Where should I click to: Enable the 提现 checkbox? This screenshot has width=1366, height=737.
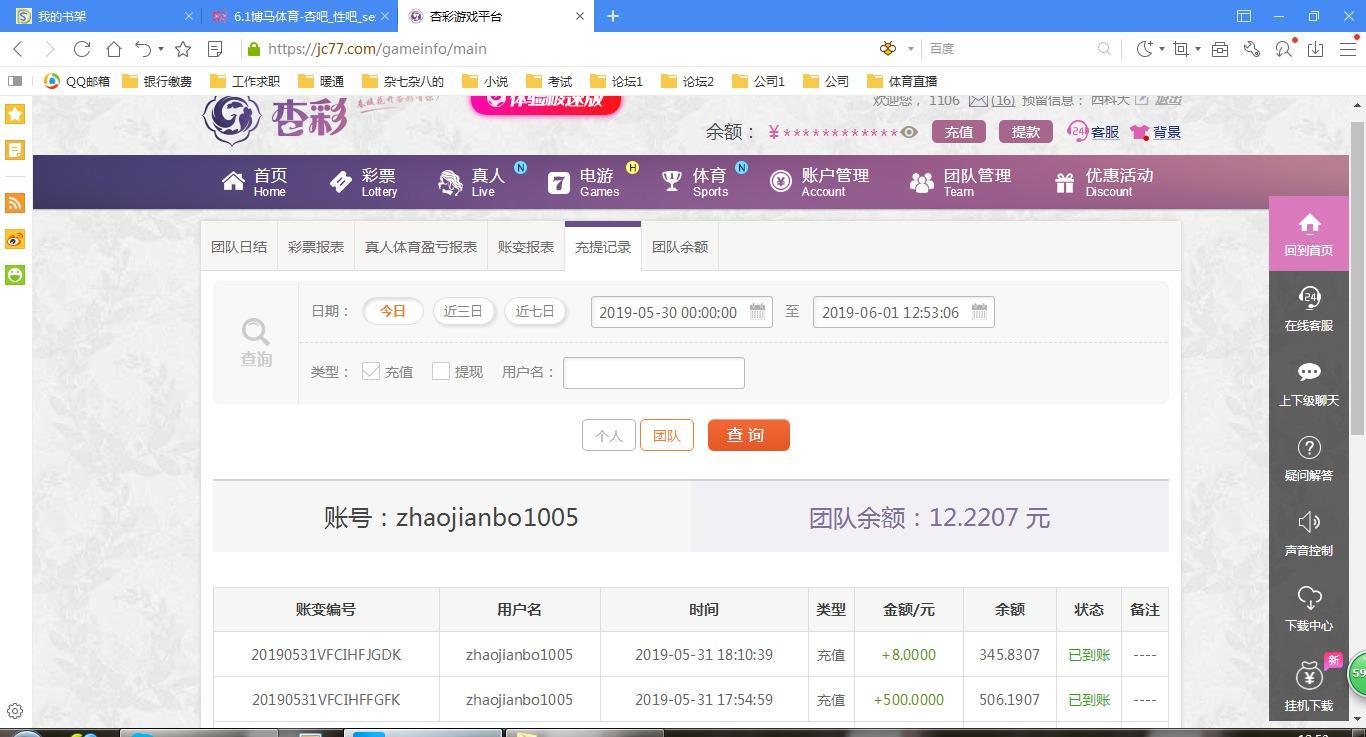tap(441, 371)
